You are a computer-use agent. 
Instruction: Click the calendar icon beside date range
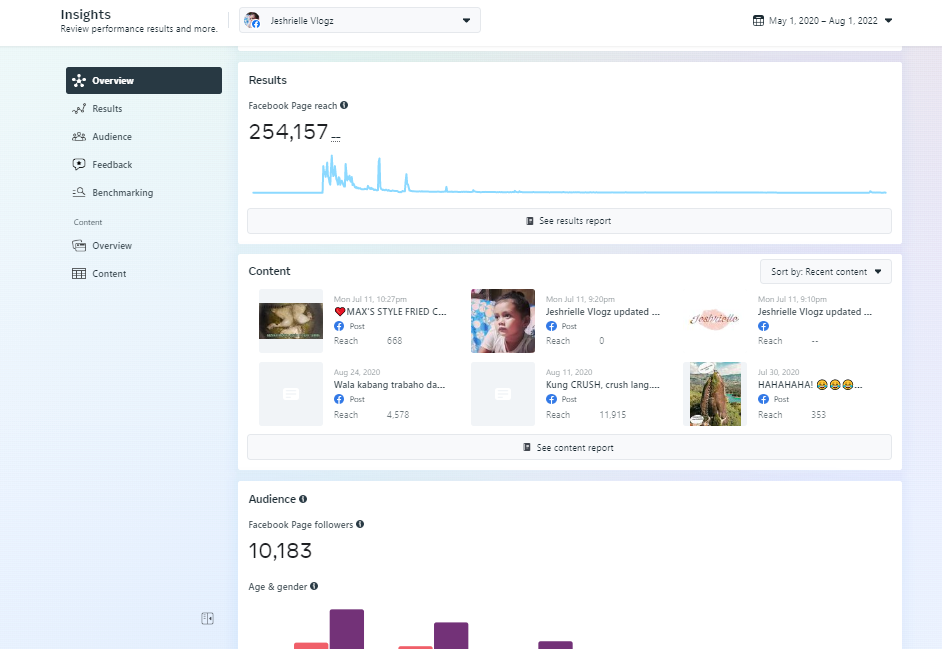point(758,20)
